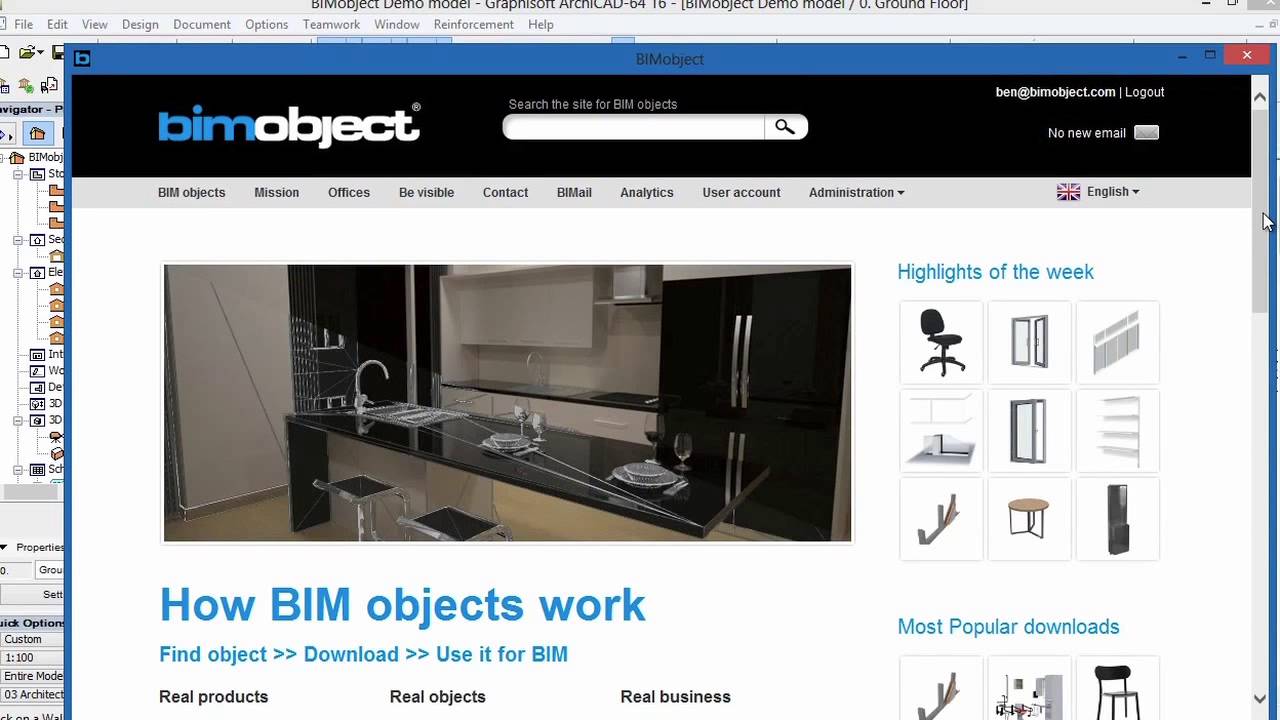Image resolution: width=1280 pixels, height=720 pixels.
Task: Click the Logout link
Action: [x=1144, y=92]
